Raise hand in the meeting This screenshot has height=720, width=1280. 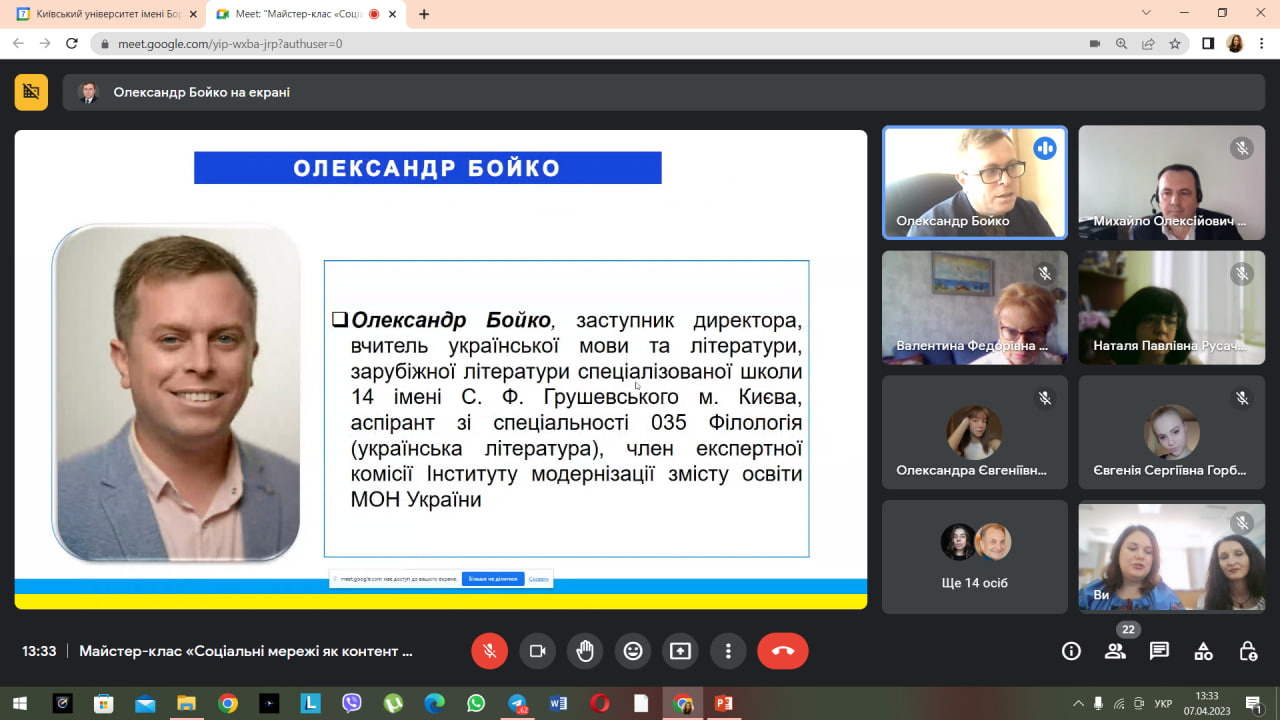pyautogui.click(x=585, y=651)
